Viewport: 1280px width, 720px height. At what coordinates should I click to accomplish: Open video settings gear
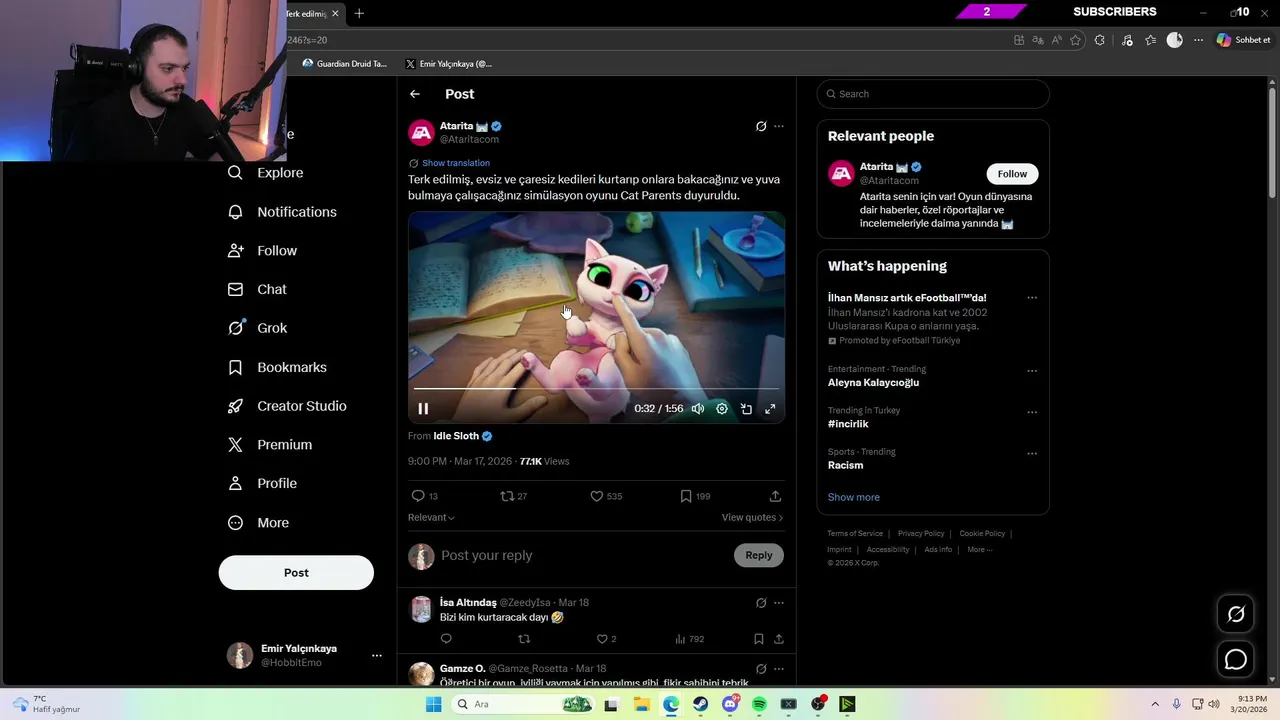(x=722, y=409)
